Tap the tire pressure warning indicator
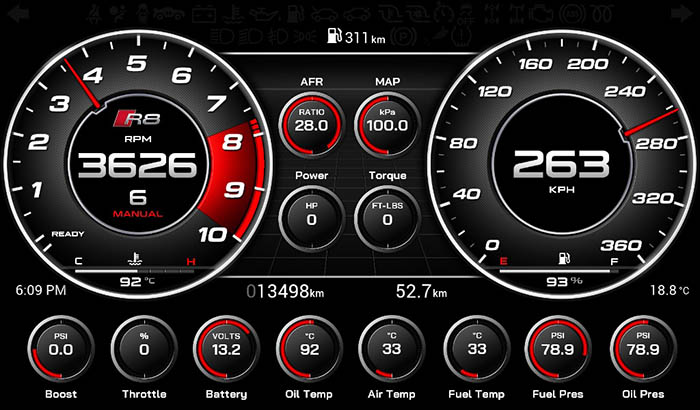This screenshot has width=700, height=410. point(461,36)
